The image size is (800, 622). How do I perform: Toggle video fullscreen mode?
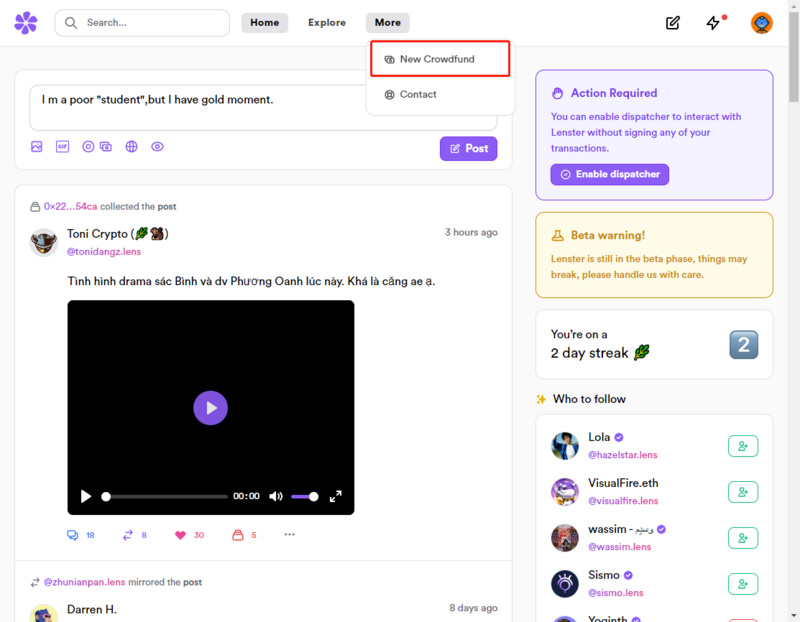click(336, 496)
